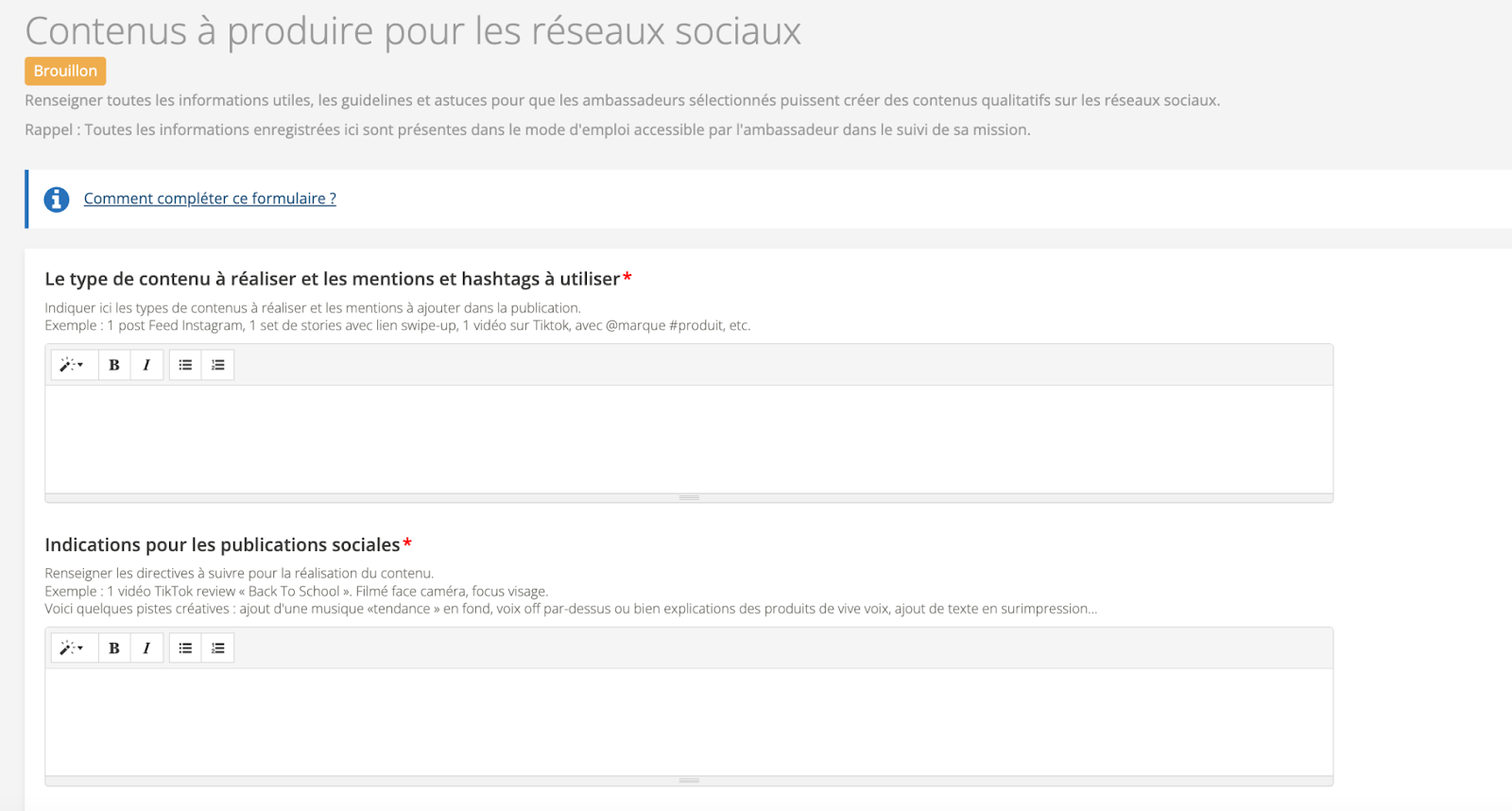The image size is (1512, 811).
Task: Click the orange Brouillon status badge
Action: point(65,71)
